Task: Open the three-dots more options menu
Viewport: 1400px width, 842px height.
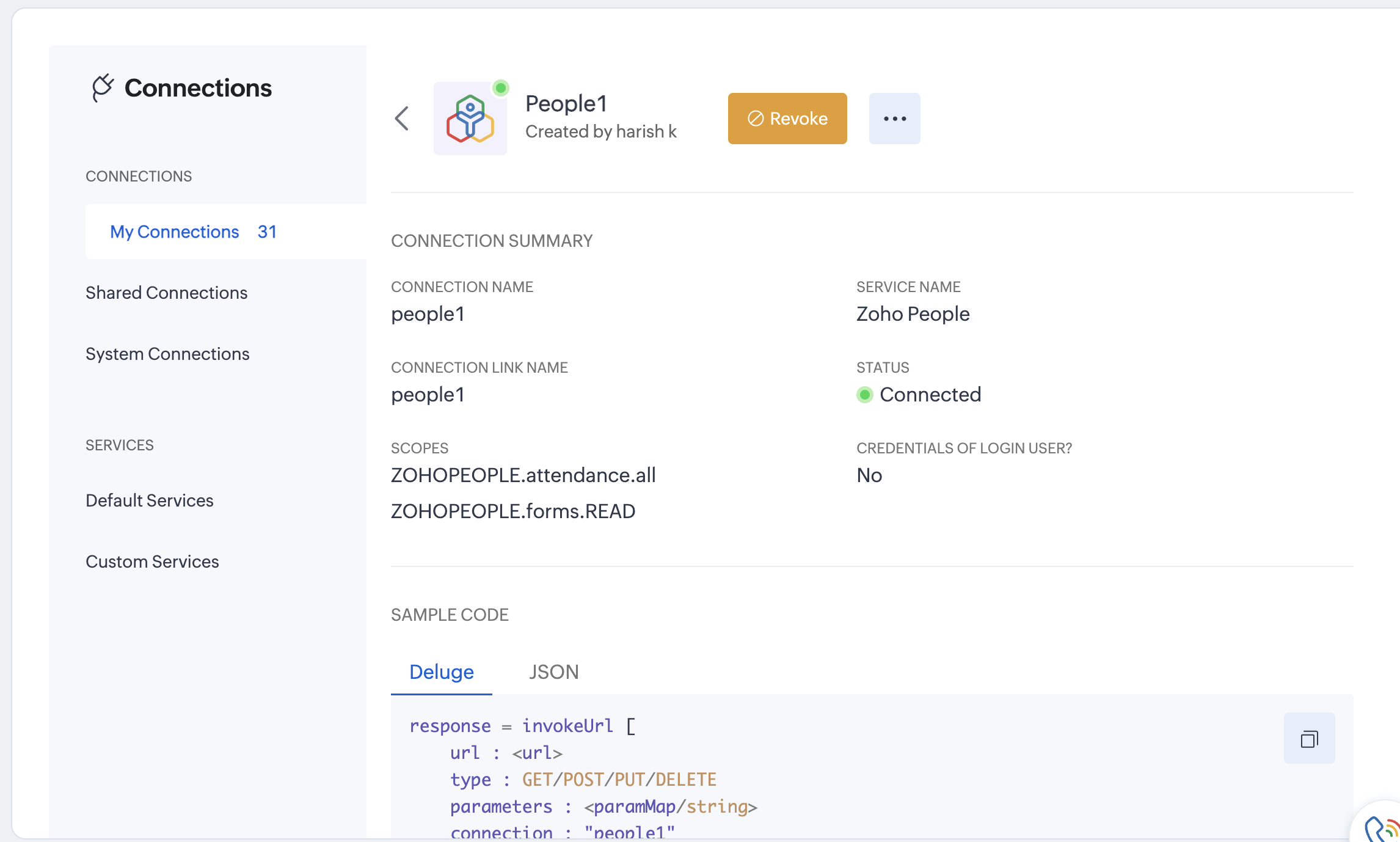Action: click(894, 119)
